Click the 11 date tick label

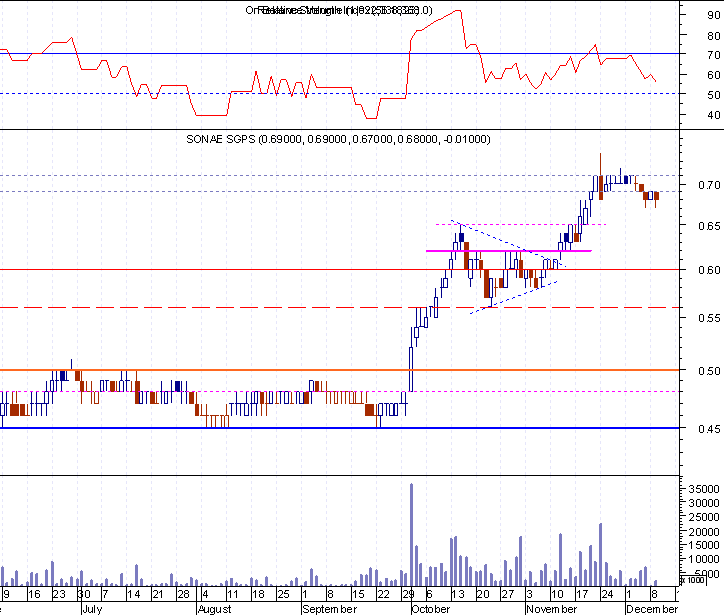pyautogui.click(x=232, y=594)
